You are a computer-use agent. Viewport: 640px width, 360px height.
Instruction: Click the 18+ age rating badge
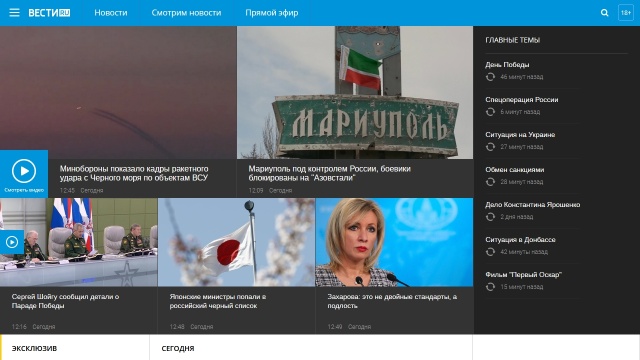pyautogui.click(x=626, y=13)
